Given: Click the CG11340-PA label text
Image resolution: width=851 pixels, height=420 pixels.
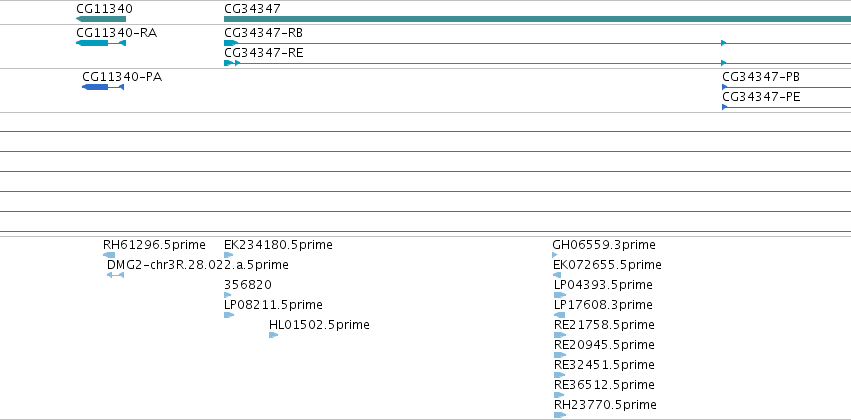Looking at the screenshot, I should (x=122, y=77).
